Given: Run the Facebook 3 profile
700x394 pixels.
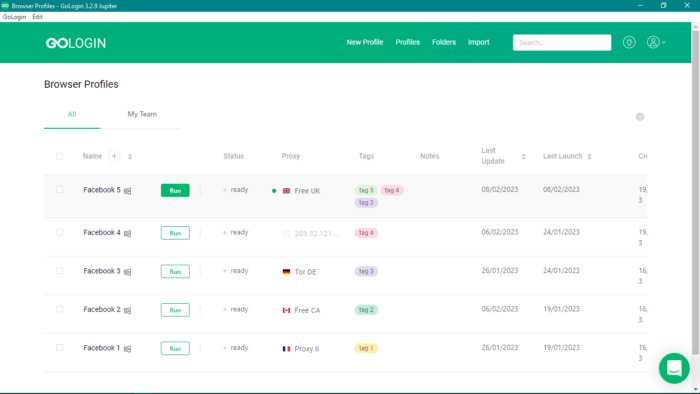Looking at the screenshot, I should click(175, 271).
